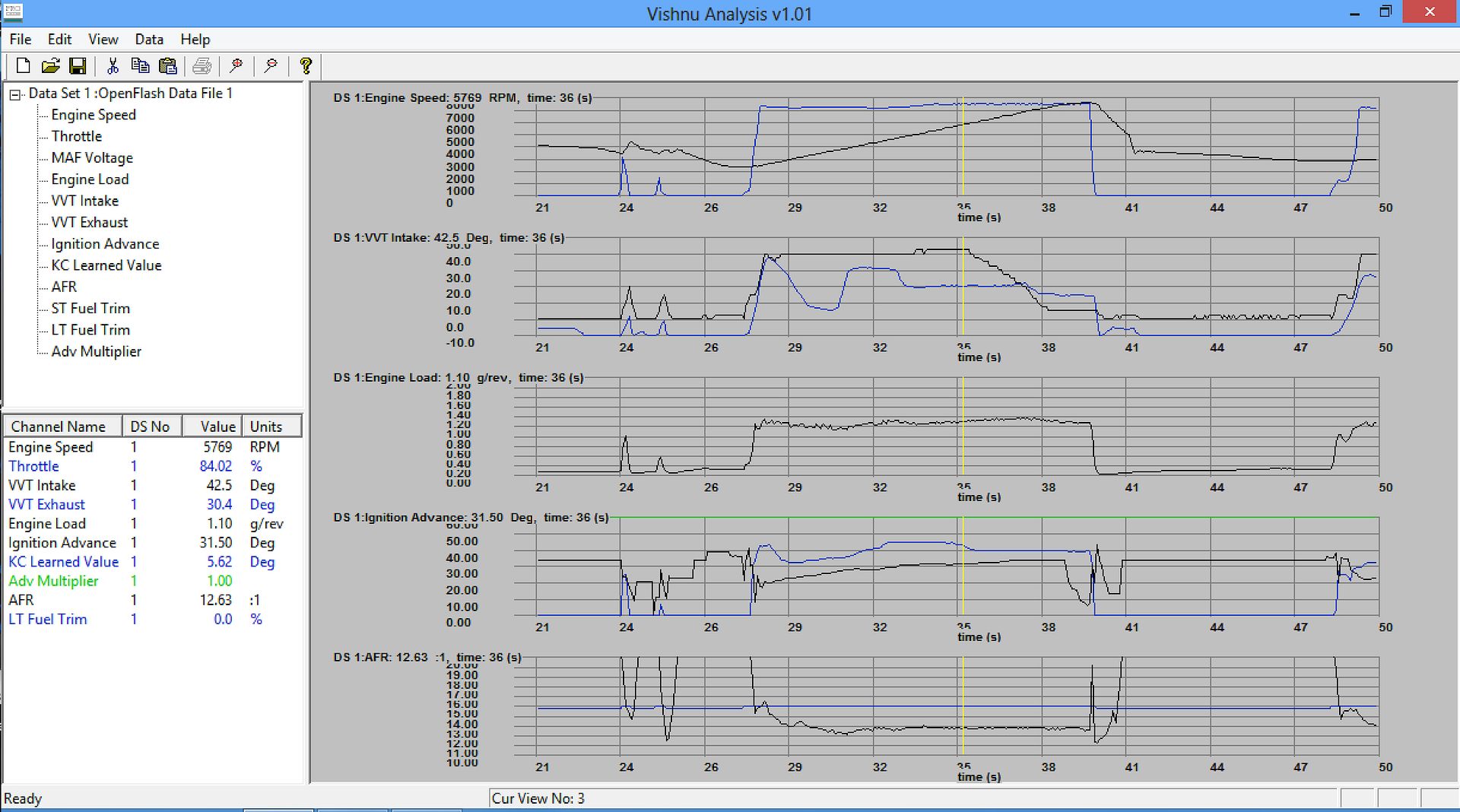Screen dimensions: 1460x812
Task: Click the Cut scissors icon
Action: (113, 66)
